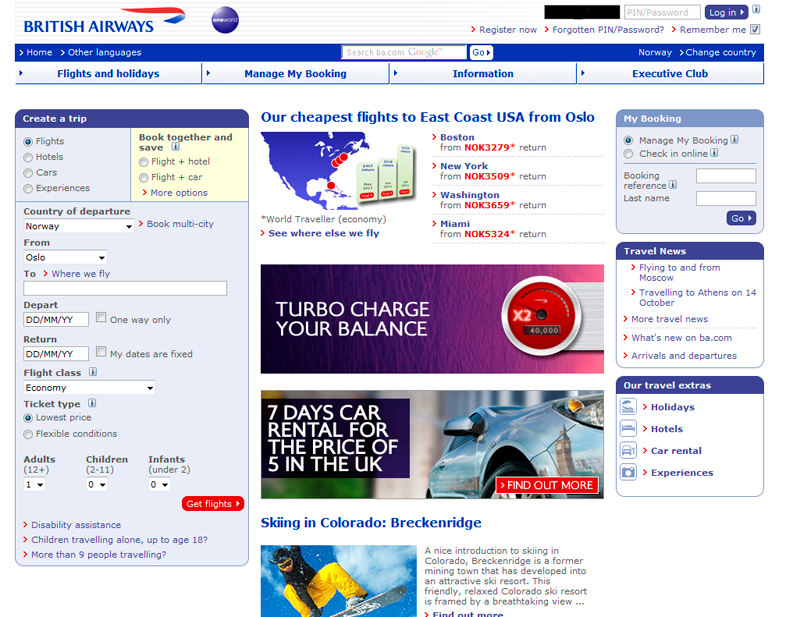Click the Search ba.com field
The width and height of the screenshot is (800, 617).
(x=404, y=52)
